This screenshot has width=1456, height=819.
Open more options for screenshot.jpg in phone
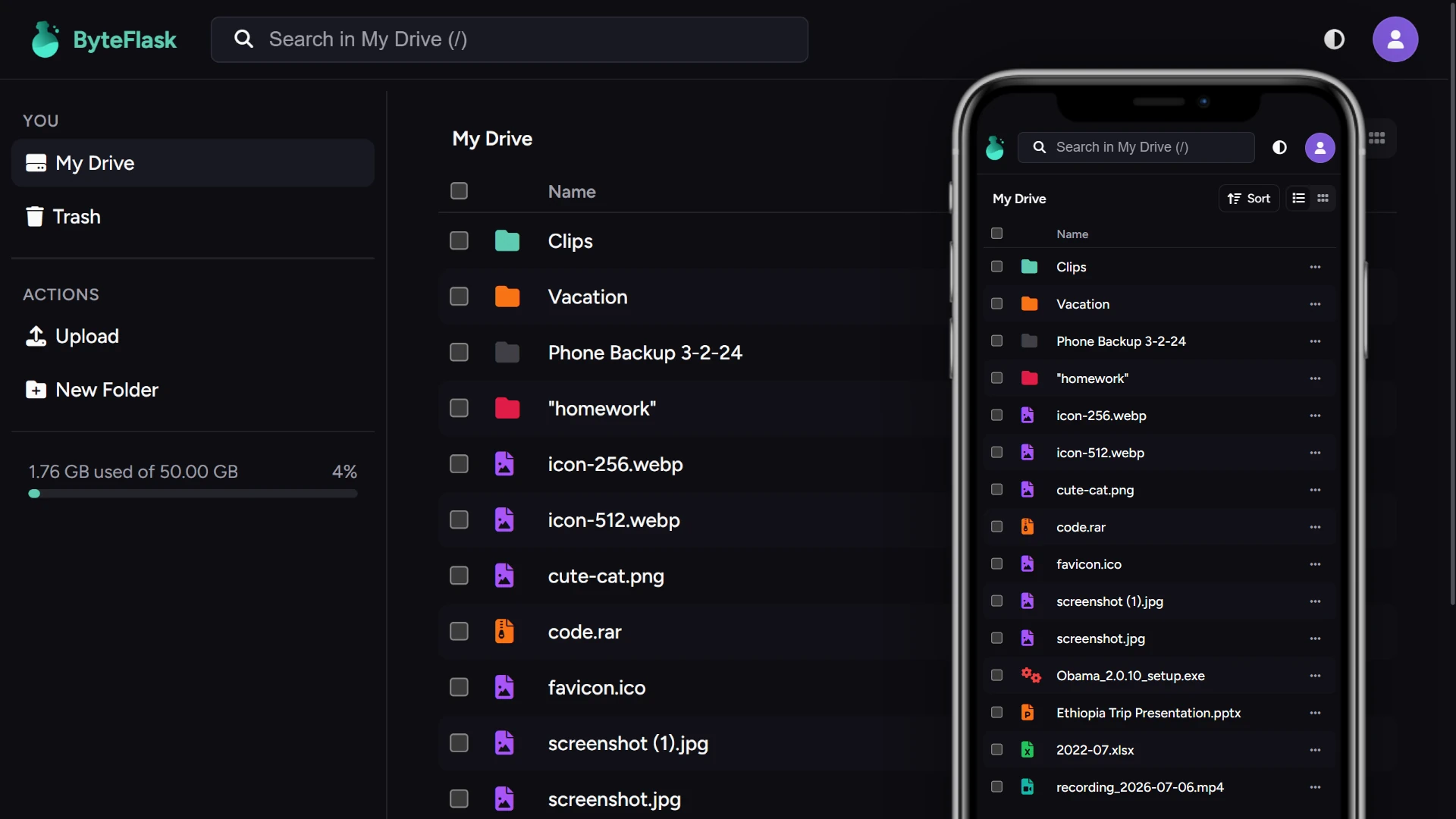click(x=1315, y=639)
